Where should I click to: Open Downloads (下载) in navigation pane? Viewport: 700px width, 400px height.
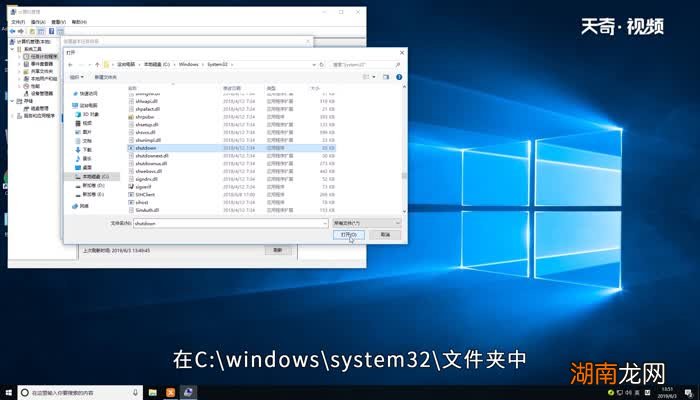[x=83, y=150]
